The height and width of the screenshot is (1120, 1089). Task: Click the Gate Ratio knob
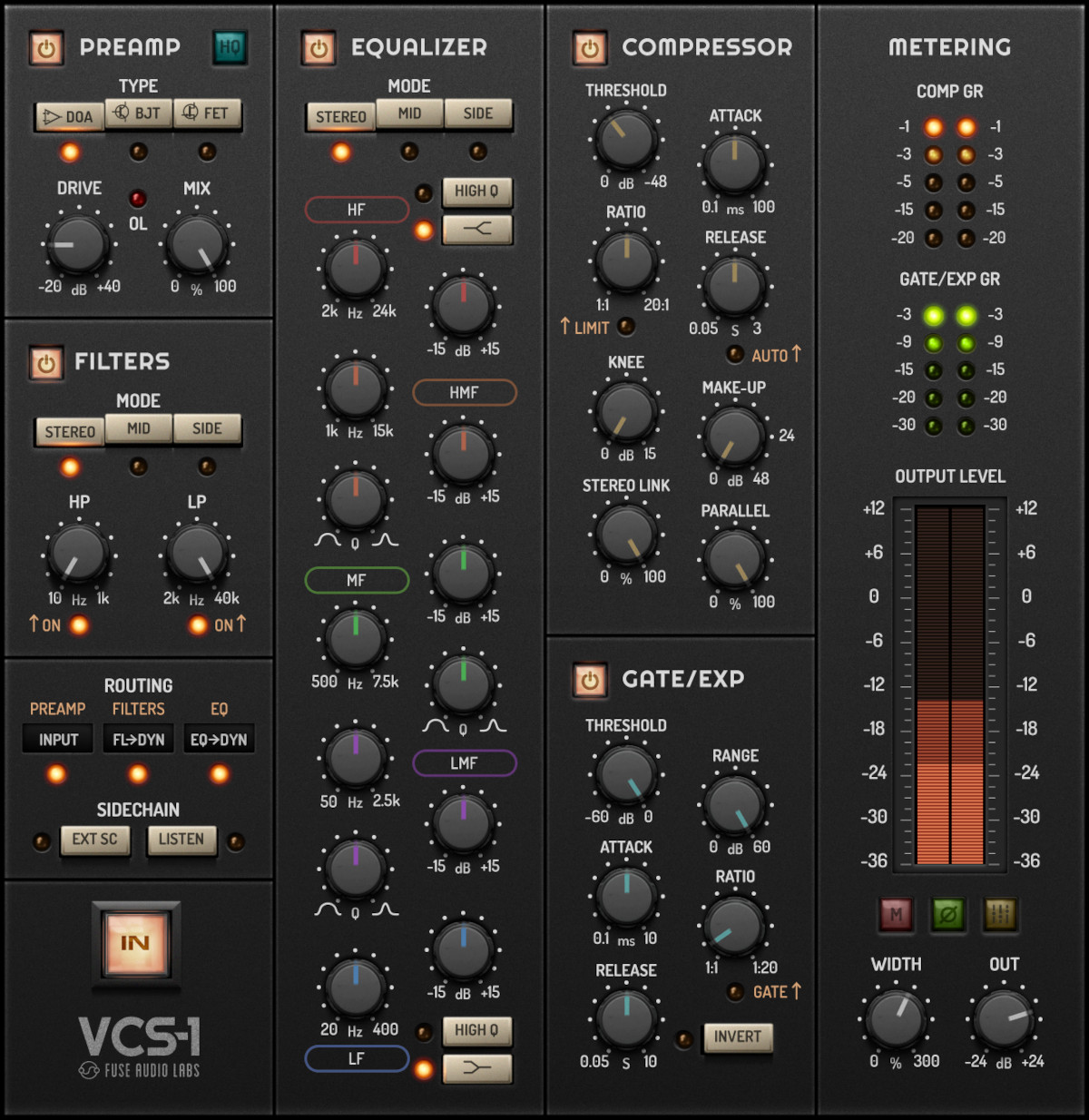pyautogui.click(x=735, y=926)
